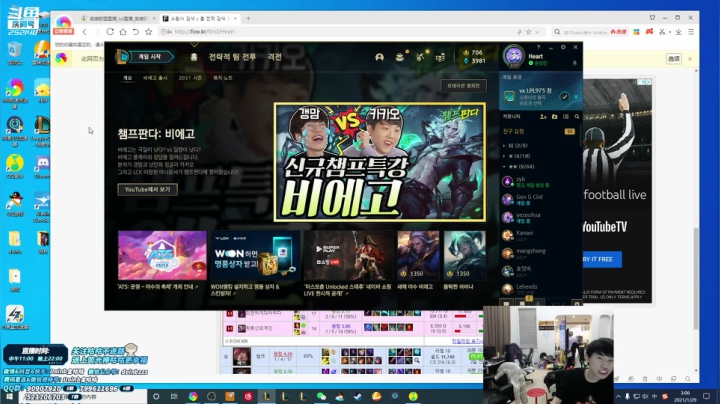Screen dimensions: 720x404
Task: Click the Viego champion lecture banner
Action: 380,162
